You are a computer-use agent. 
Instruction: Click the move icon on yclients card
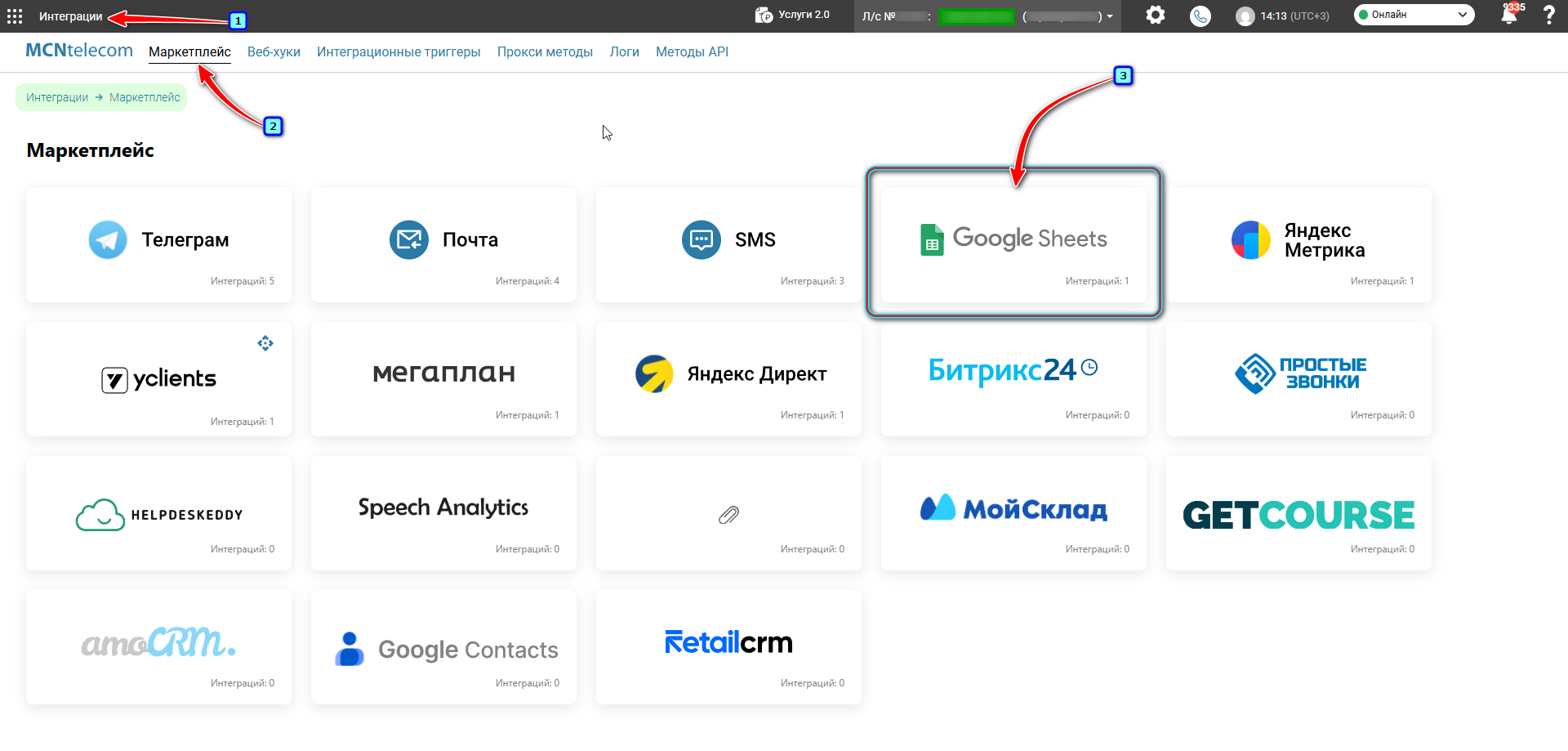265,343
